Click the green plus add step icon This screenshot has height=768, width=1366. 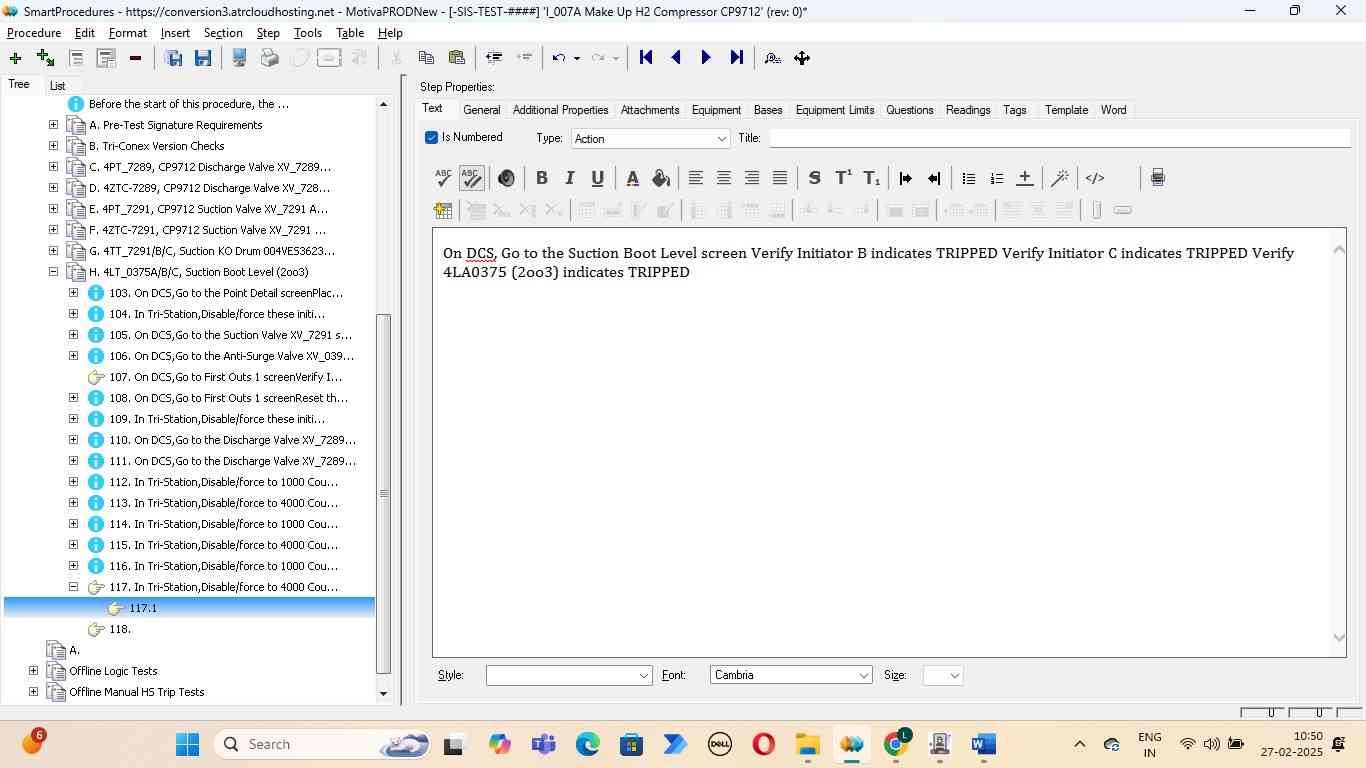point(15,58)
